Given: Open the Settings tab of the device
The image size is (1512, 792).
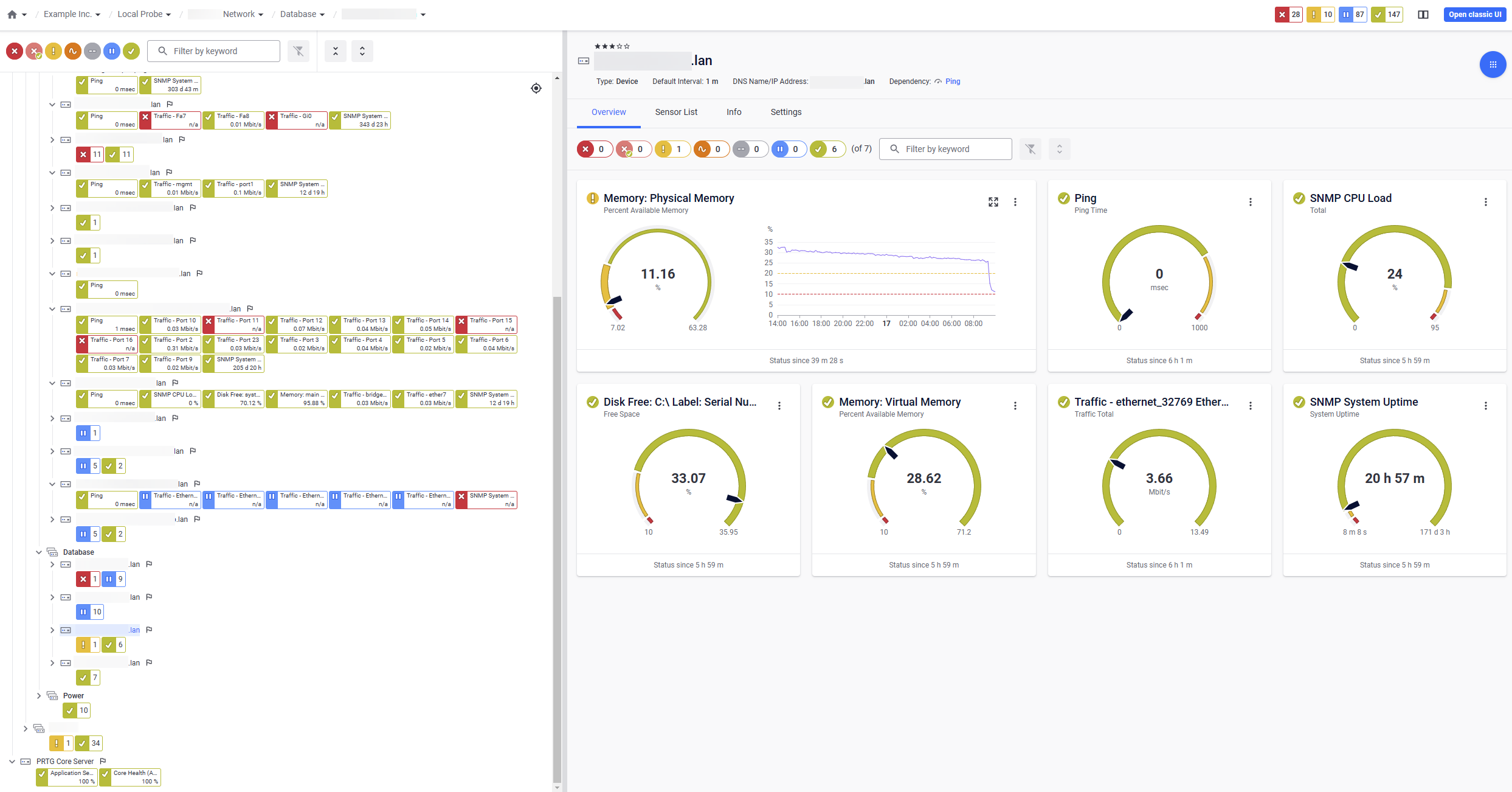Looking at the screenshot, I should pyautogui.click(x=785, y=112).
